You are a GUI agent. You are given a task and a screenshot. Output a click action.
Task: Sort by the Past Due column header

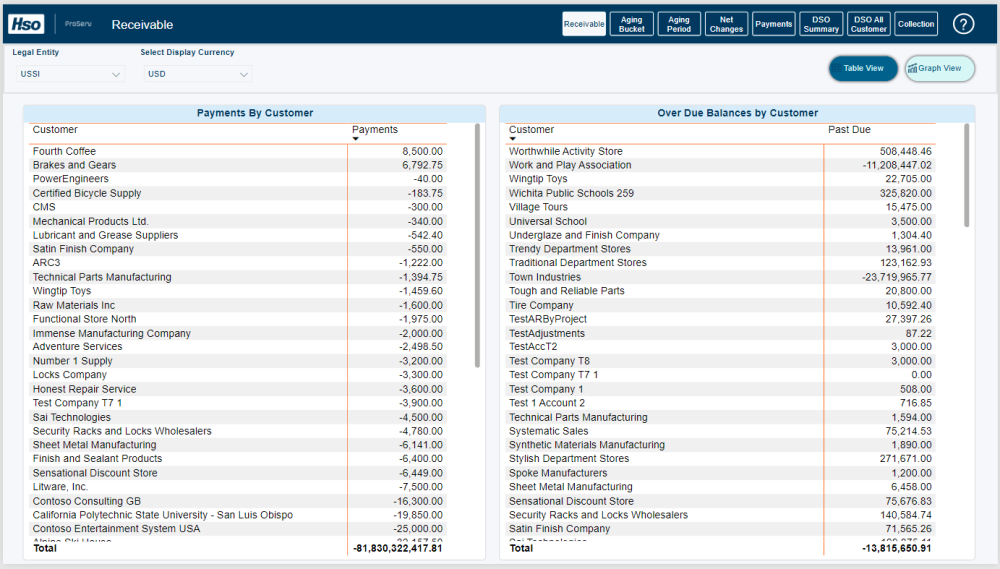point(849,130)
